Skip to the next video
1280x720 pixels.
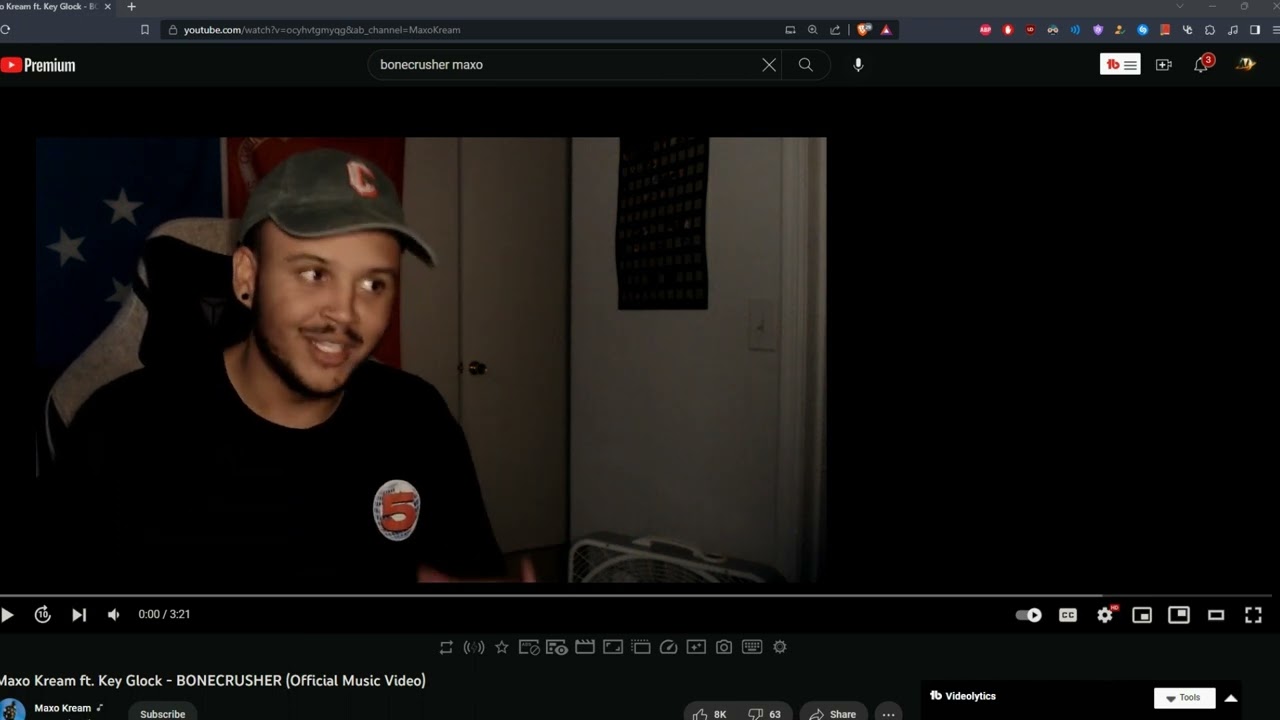point(79,615)
